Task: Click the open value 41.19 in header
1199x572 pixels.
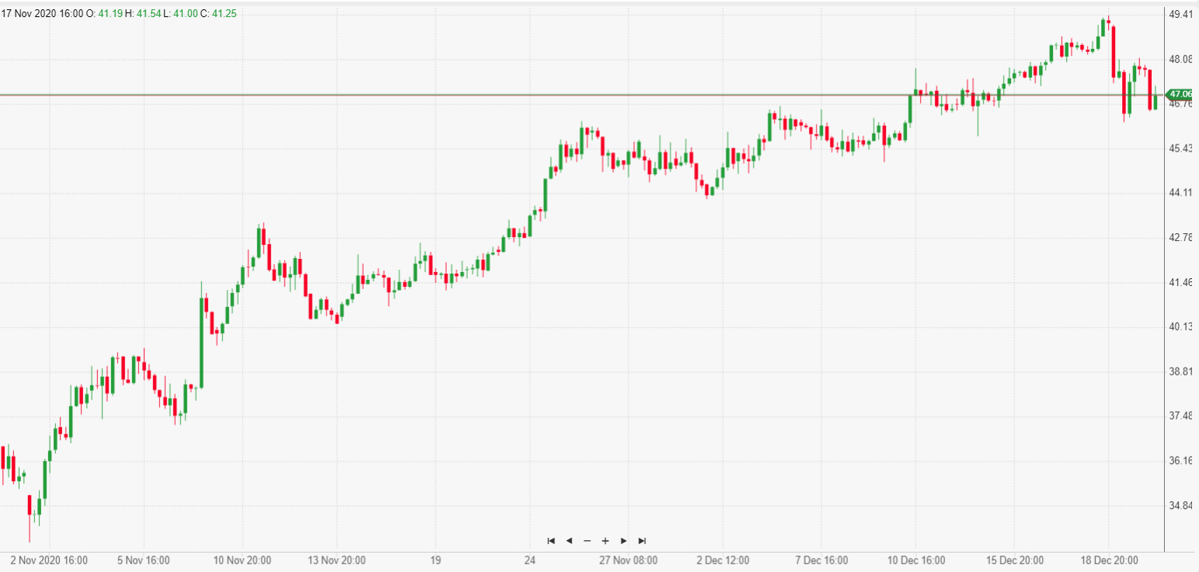Action: point(110,13)
